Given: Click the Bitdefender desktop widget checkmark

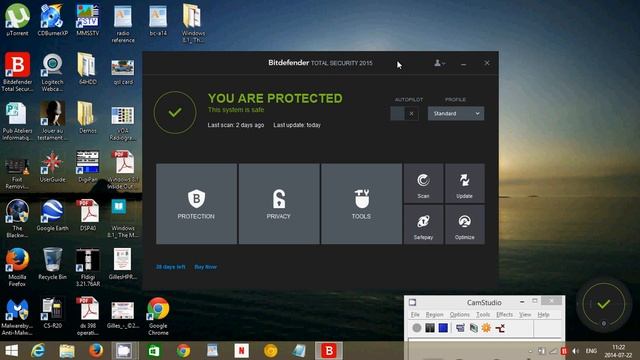Looking at the screenshot, I should 604,304.
